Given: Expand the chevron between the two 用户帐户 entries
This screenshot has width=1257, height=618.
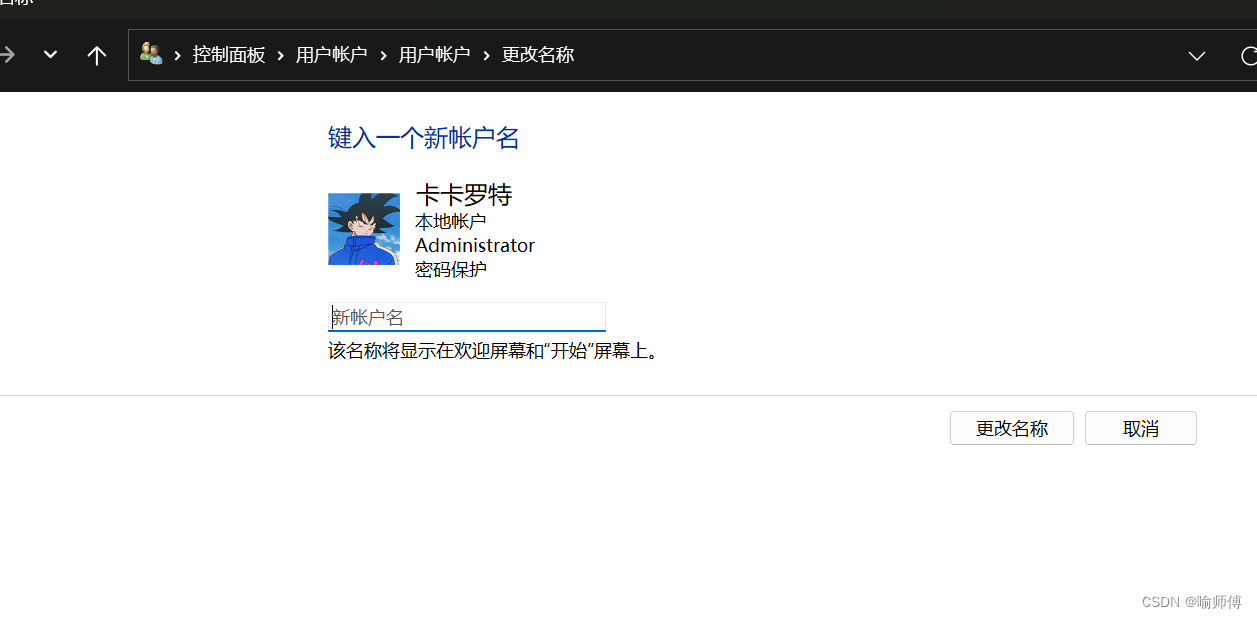Looking at the screenshot, I should click(383, 55).
